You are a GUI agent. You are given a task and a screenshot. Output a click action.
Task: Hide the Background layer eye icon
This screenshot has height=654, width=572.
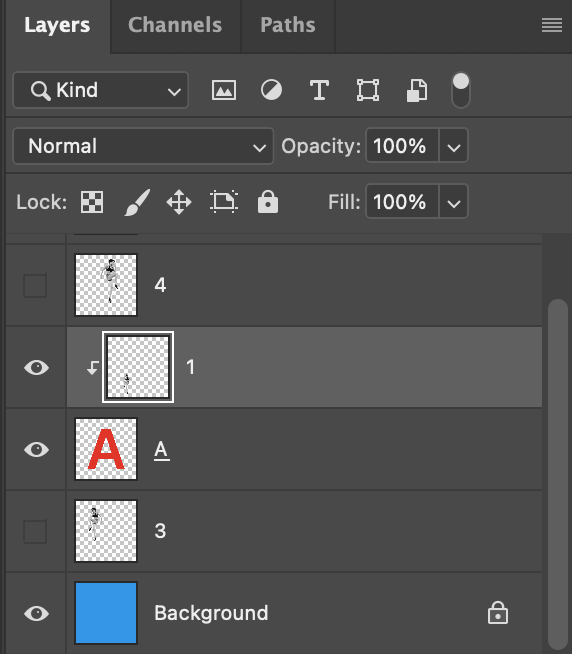click(36, 614)
